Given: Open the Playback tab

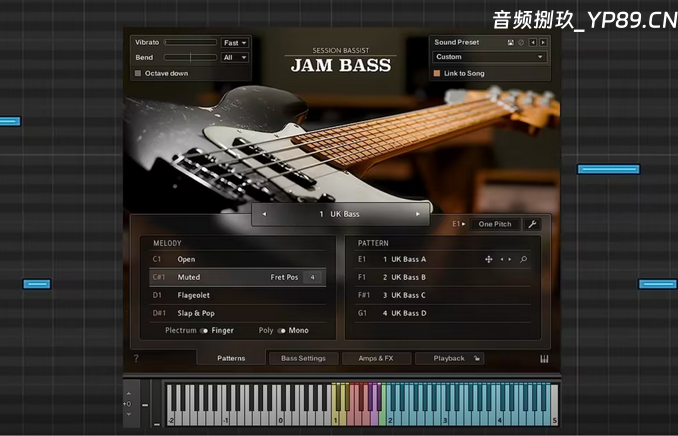Looking at the screenshot, I should (449, 358).
